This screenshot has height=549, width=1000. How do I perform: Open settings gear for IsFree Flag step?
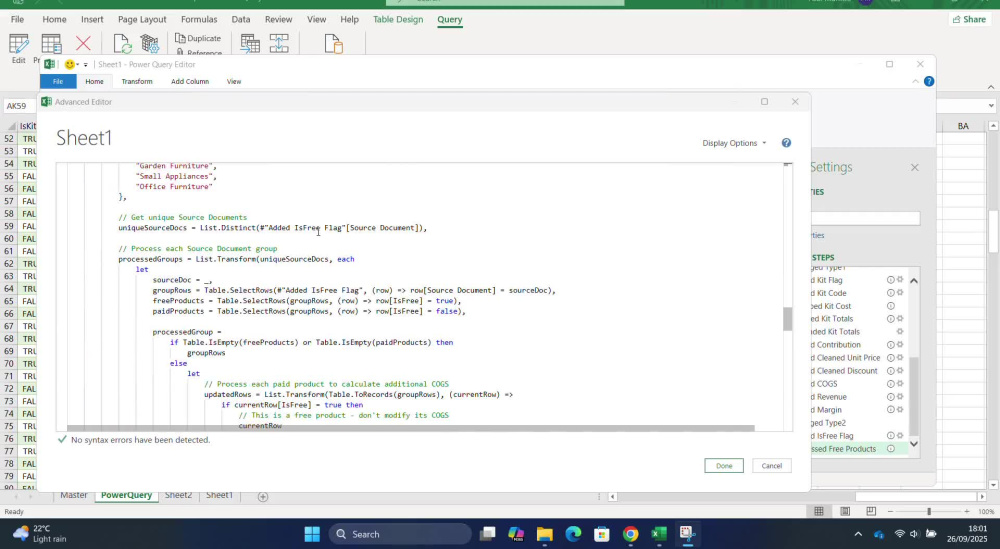pyautogui.click(x=900, y=436)
